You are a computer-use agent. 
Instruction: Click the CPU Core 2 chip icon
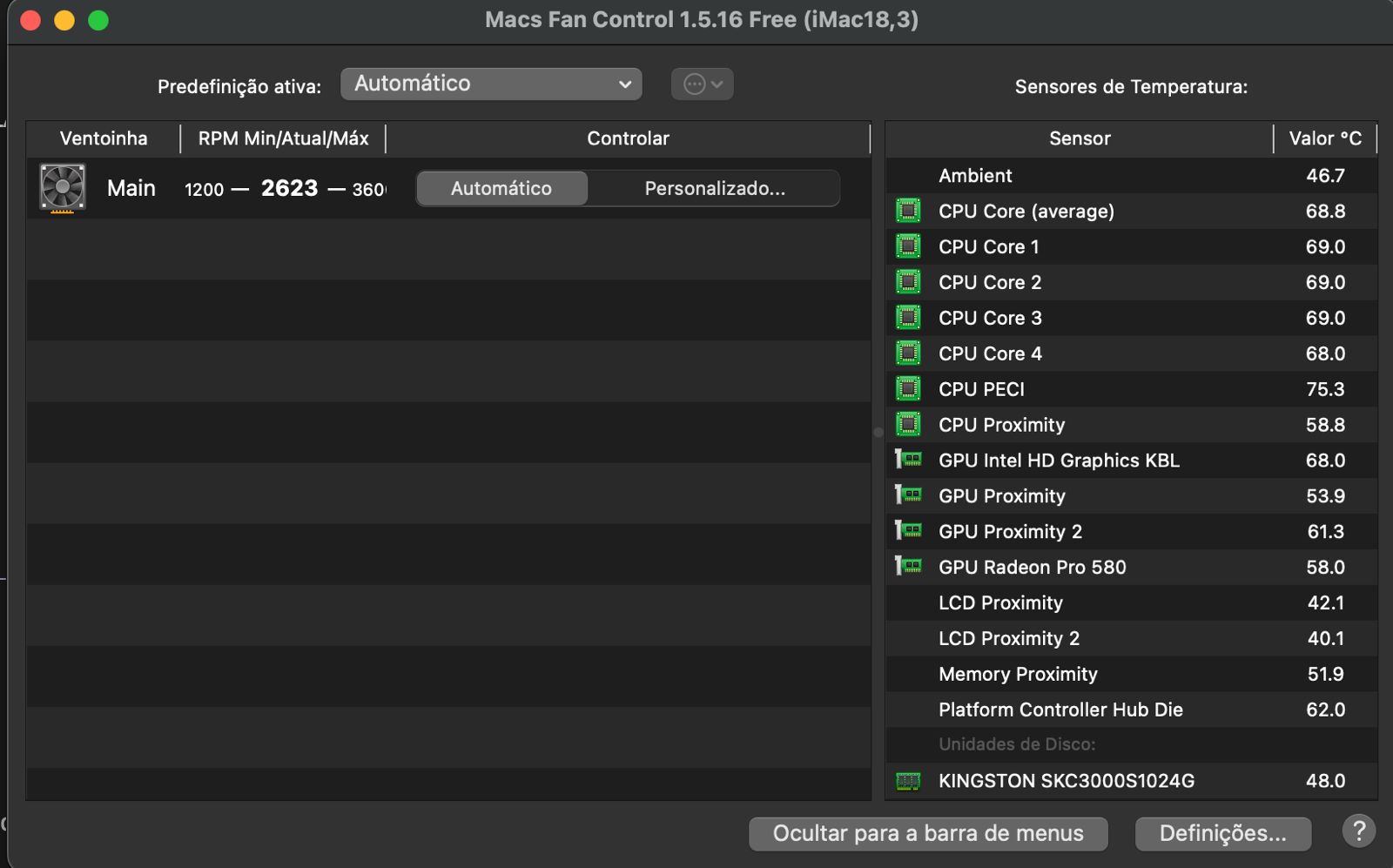(x=908, y=282)
